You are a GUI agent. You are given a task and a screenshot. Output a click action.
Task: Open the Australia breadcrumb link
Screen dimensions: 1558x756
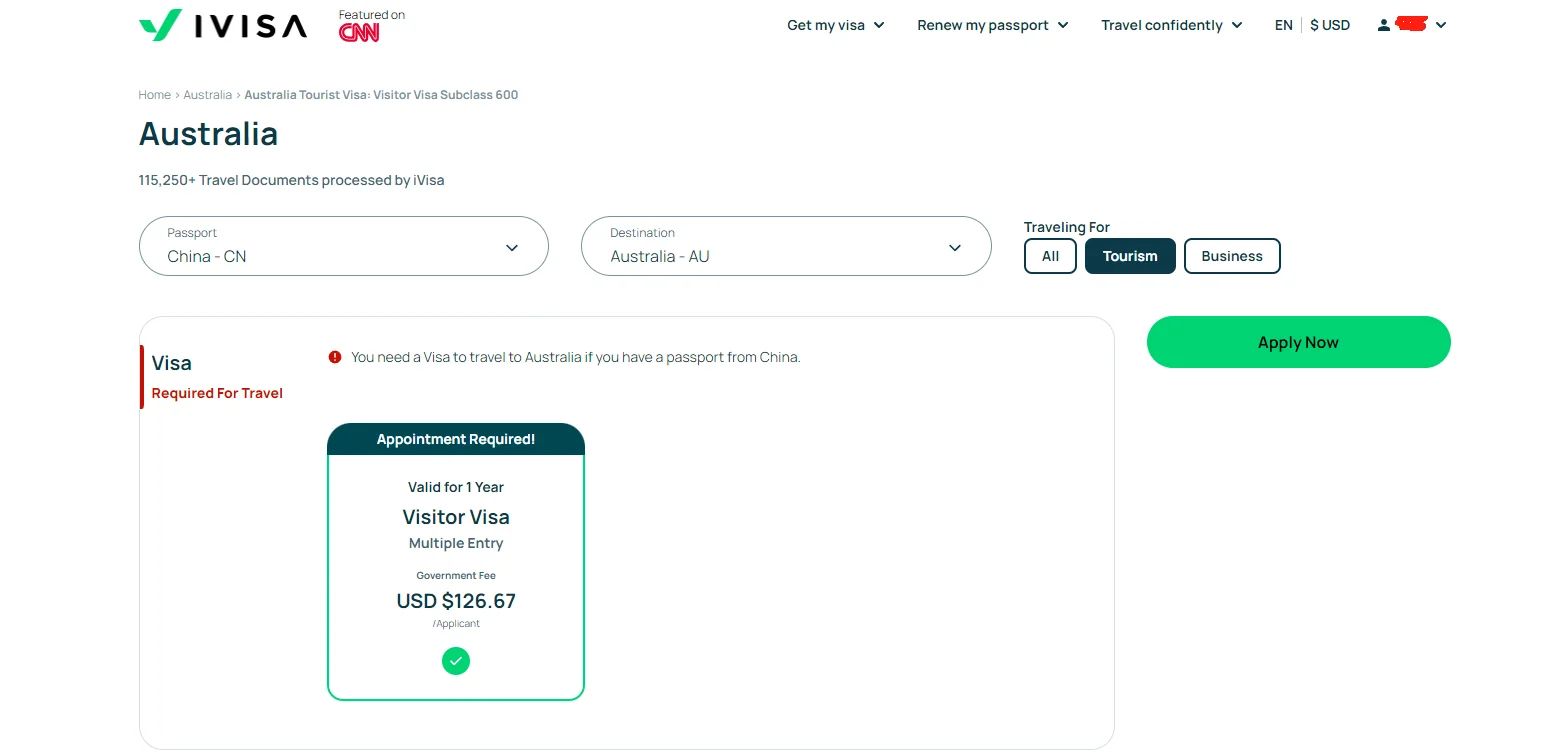(x=208, y=95)
